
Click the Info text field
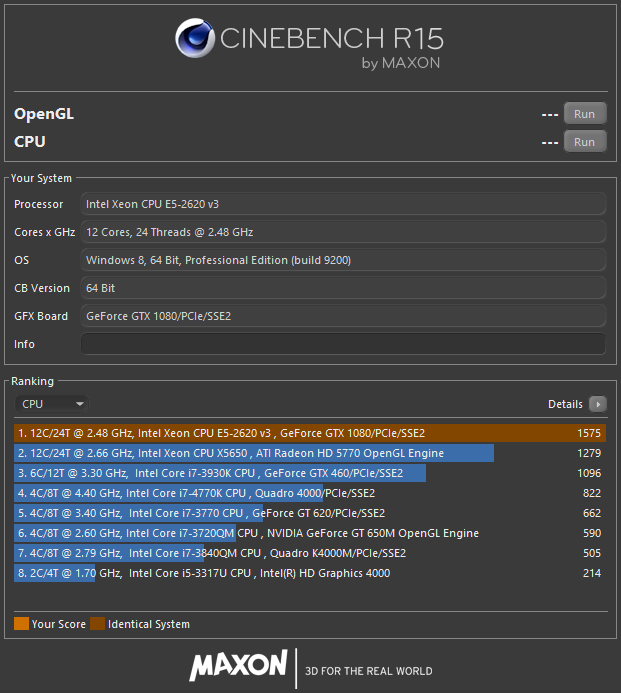pos(343,344)
